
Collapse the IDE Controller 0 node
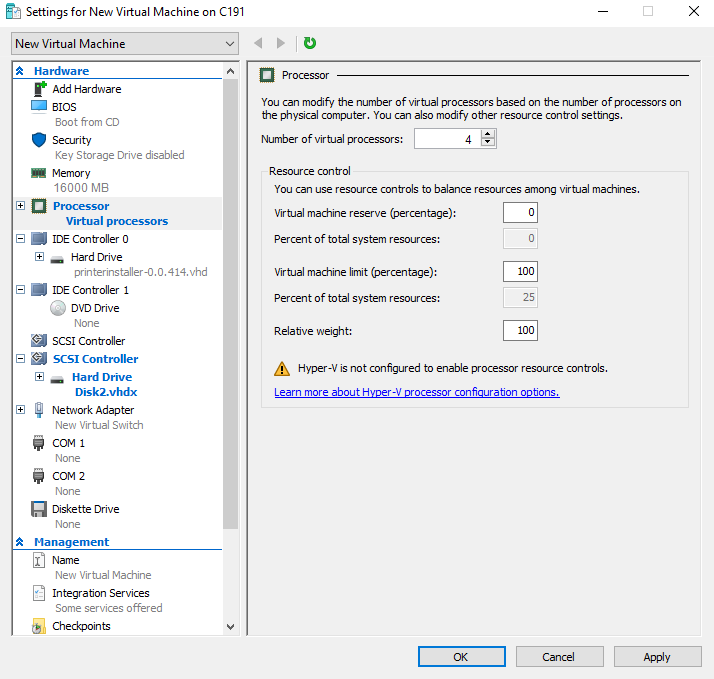pyautogui.click(x=20, y=238)
